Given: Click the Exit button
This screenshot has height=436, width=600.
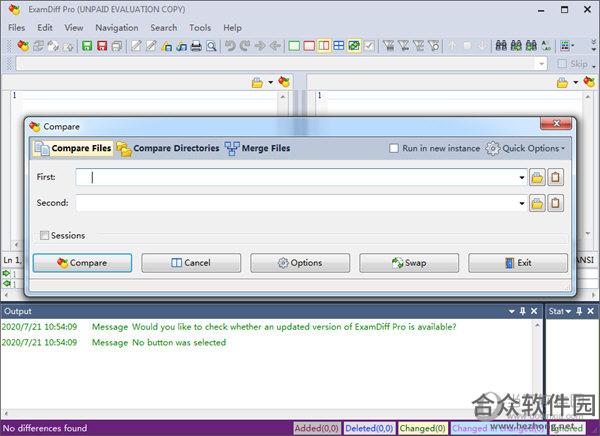Looking at the screenshot, I should pos(518,263).
